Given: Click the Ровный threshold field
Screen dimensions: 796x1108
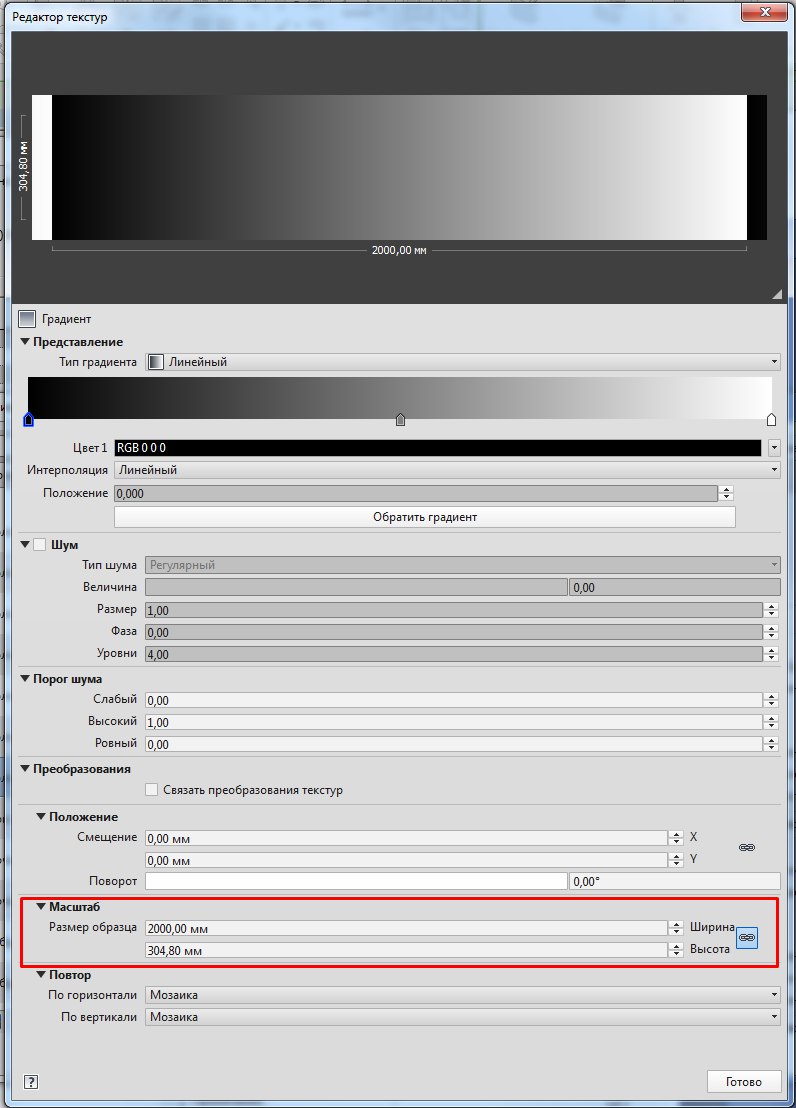Looking at the screenshot, I should [454, 744].
